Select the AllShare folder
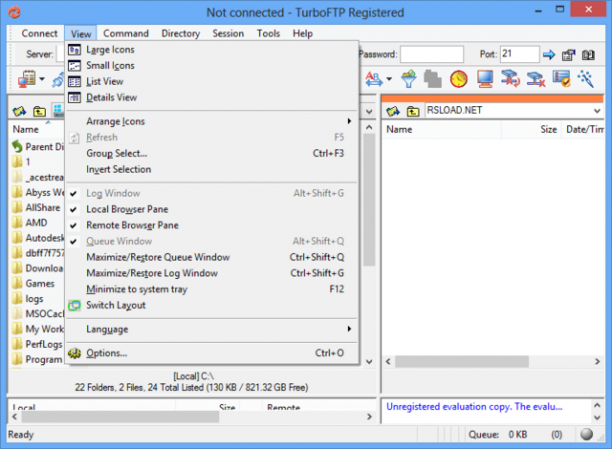This screenshot has height=449, width=612. (x=36, y=208)
